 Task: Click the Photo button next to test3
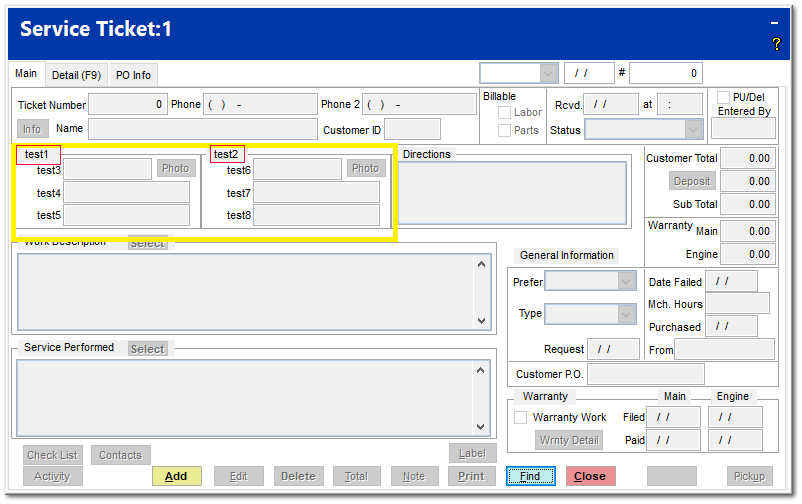coord(176,169)
